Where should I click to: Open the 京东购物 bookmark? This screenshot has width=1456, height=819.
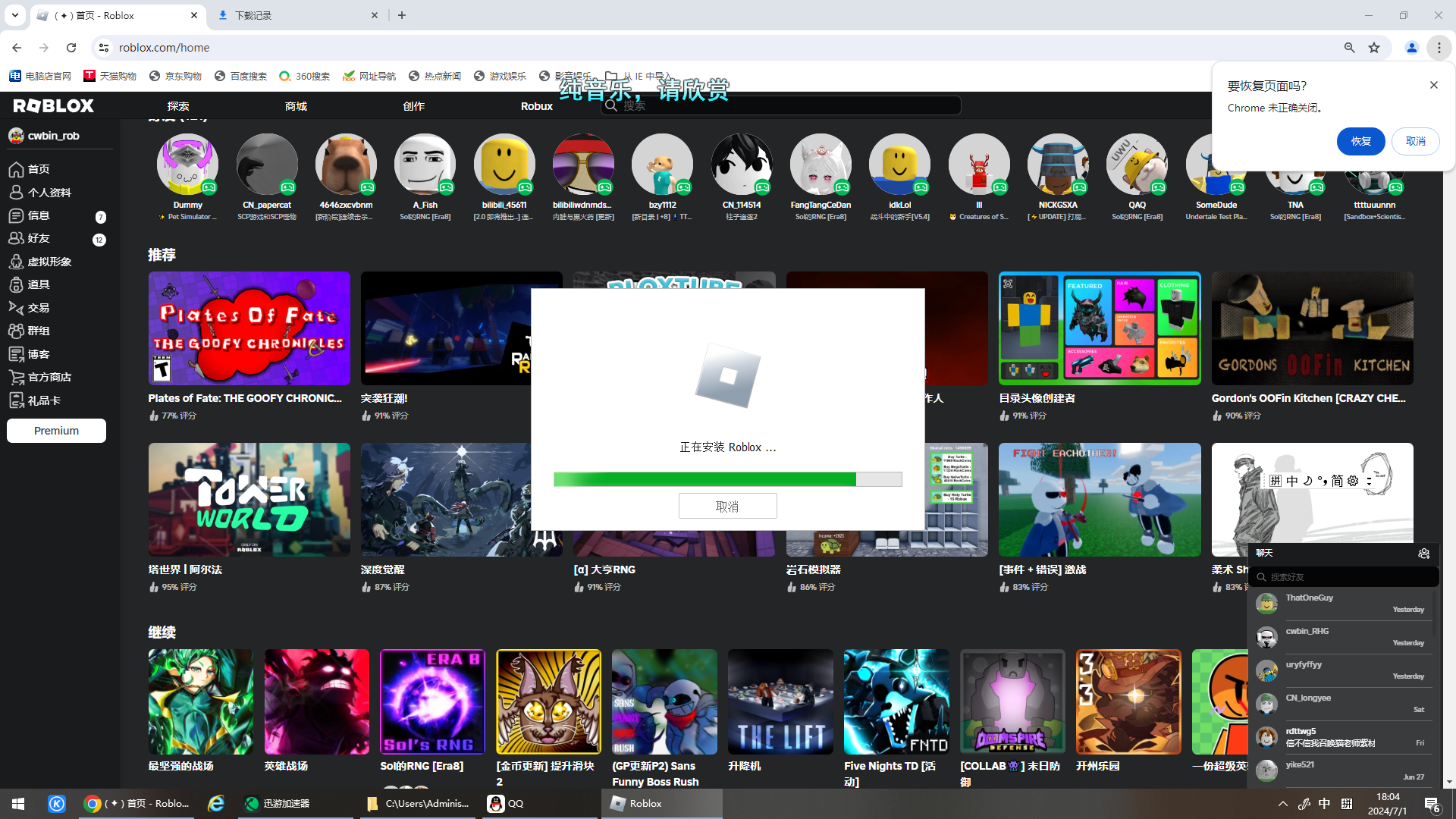pos(176,76)
